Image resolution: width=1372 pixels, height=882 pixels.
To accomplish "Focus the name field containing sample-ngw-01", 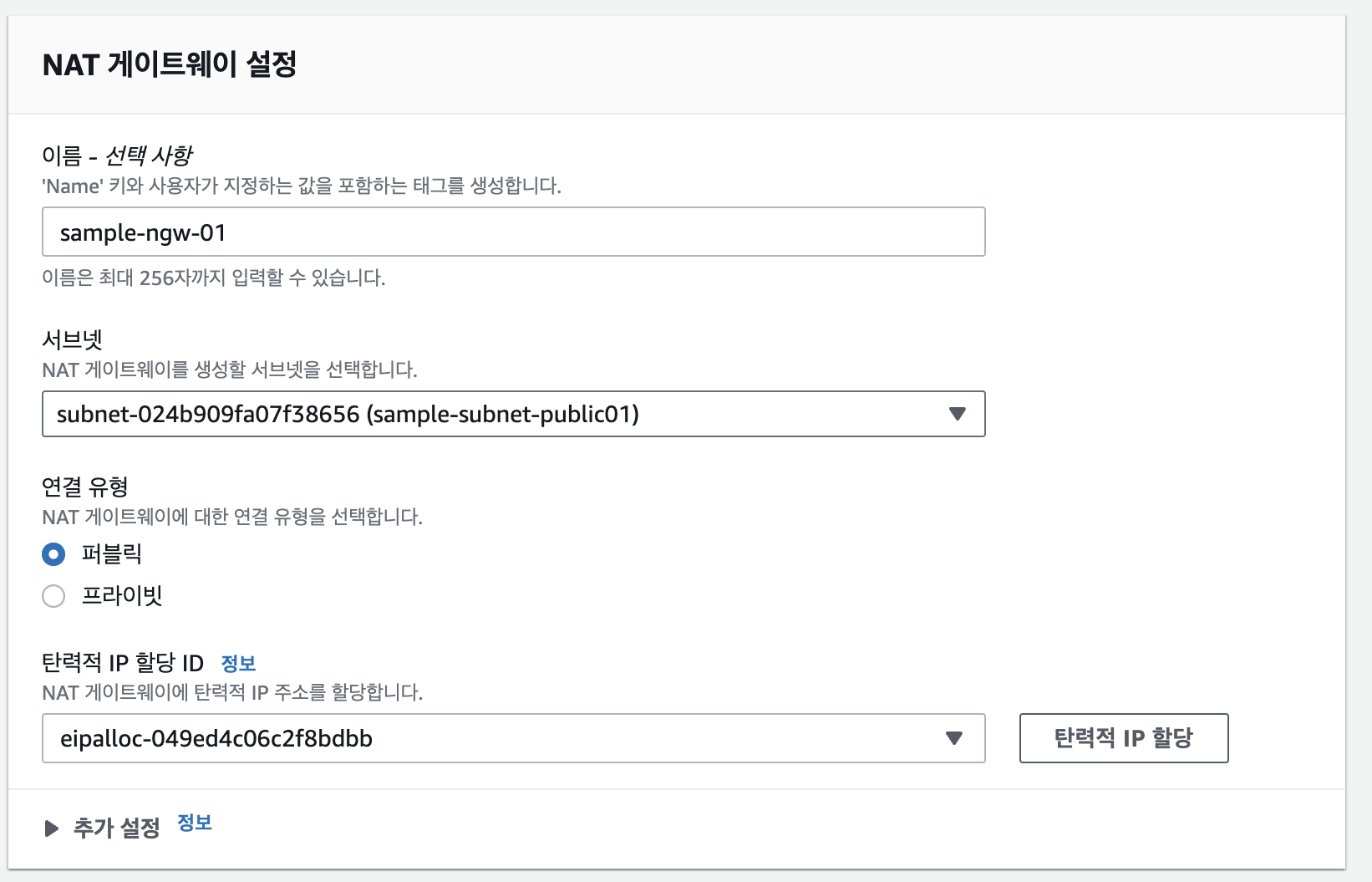I will click(x=513, y=232).
